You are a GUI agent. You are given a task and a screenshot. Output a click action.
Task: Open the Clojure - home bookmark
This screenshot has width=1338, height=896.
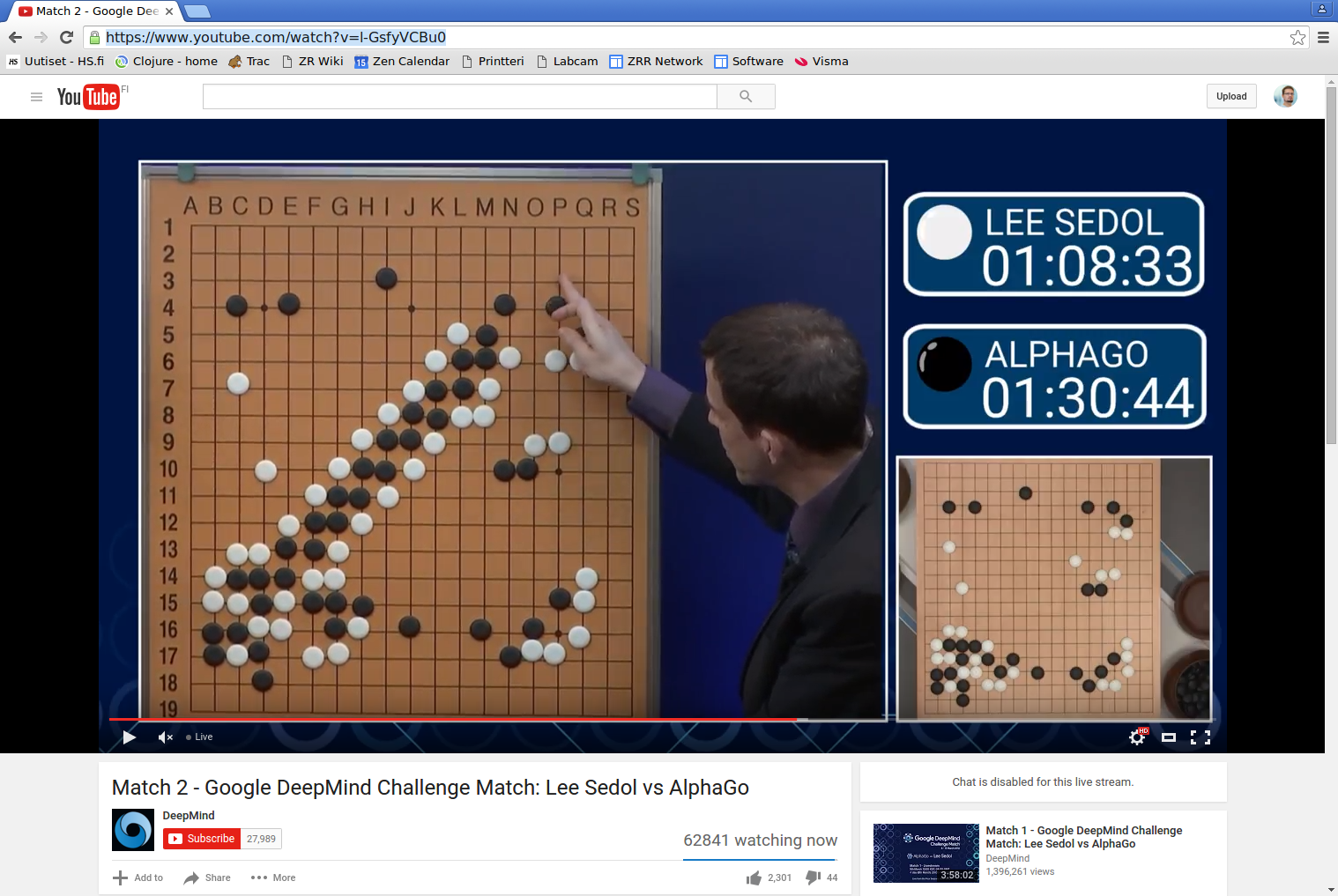click(x=167, y=62)
